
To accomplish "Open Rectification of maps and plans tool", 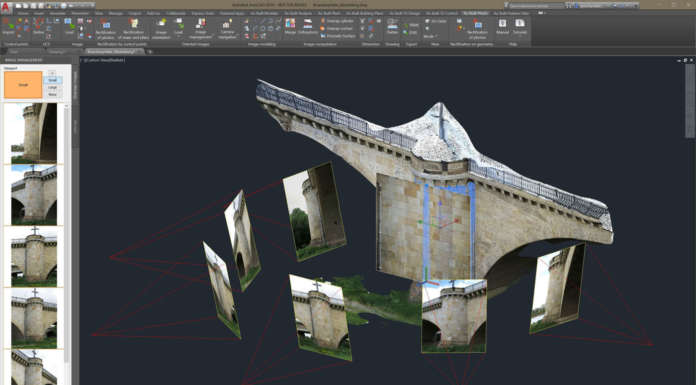I will [133, 28].
